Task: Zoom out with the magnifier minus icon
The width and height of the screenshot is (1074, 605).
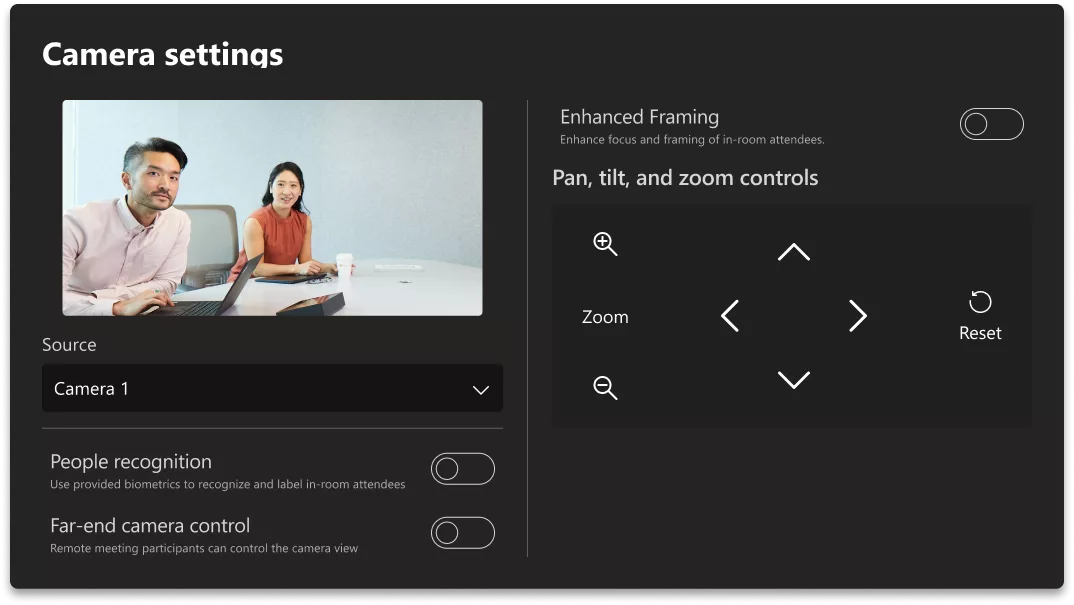Action: (x=605, y=388)
